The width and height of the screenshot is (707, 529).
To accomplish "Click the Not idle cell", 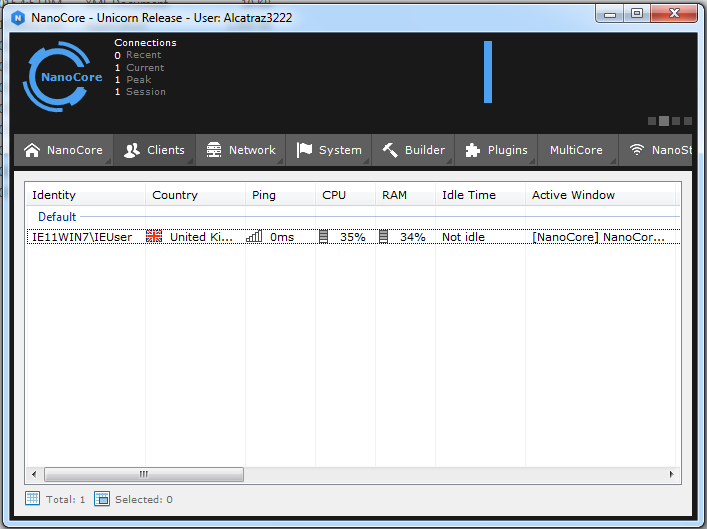I will point(463,237).
